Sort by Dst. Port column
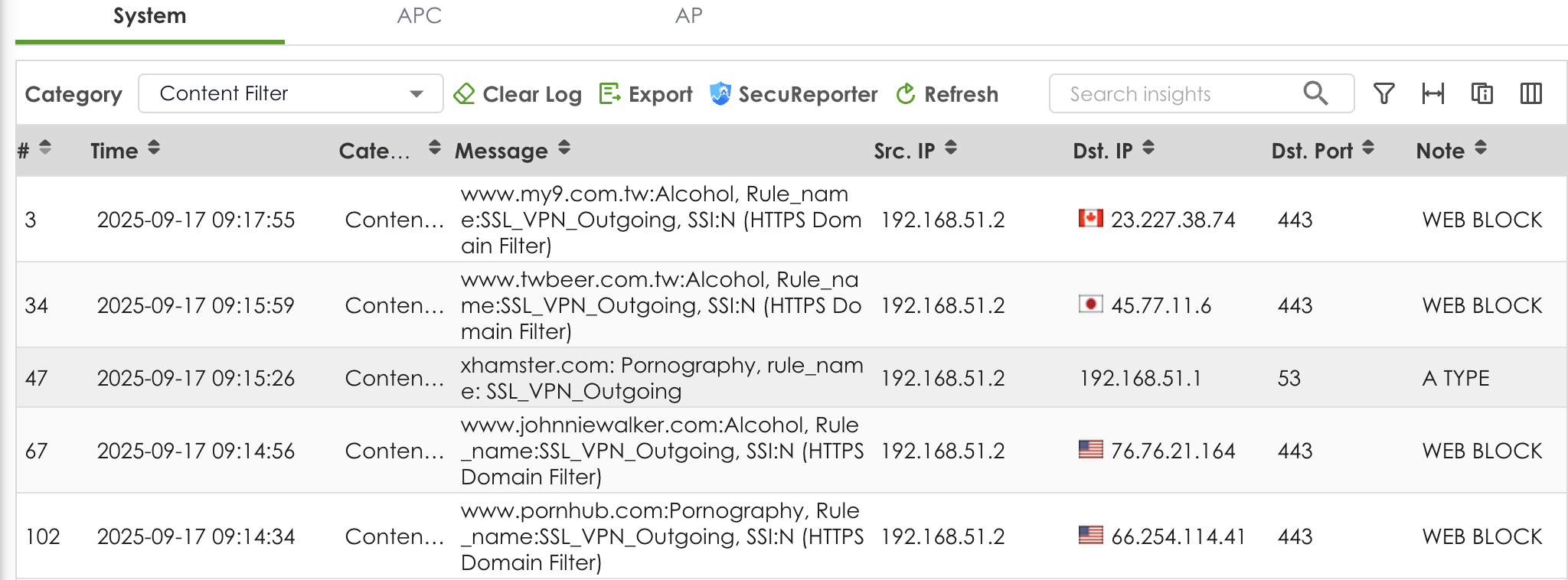This screenshot has width=1568, height=580. click(1368, 149)
